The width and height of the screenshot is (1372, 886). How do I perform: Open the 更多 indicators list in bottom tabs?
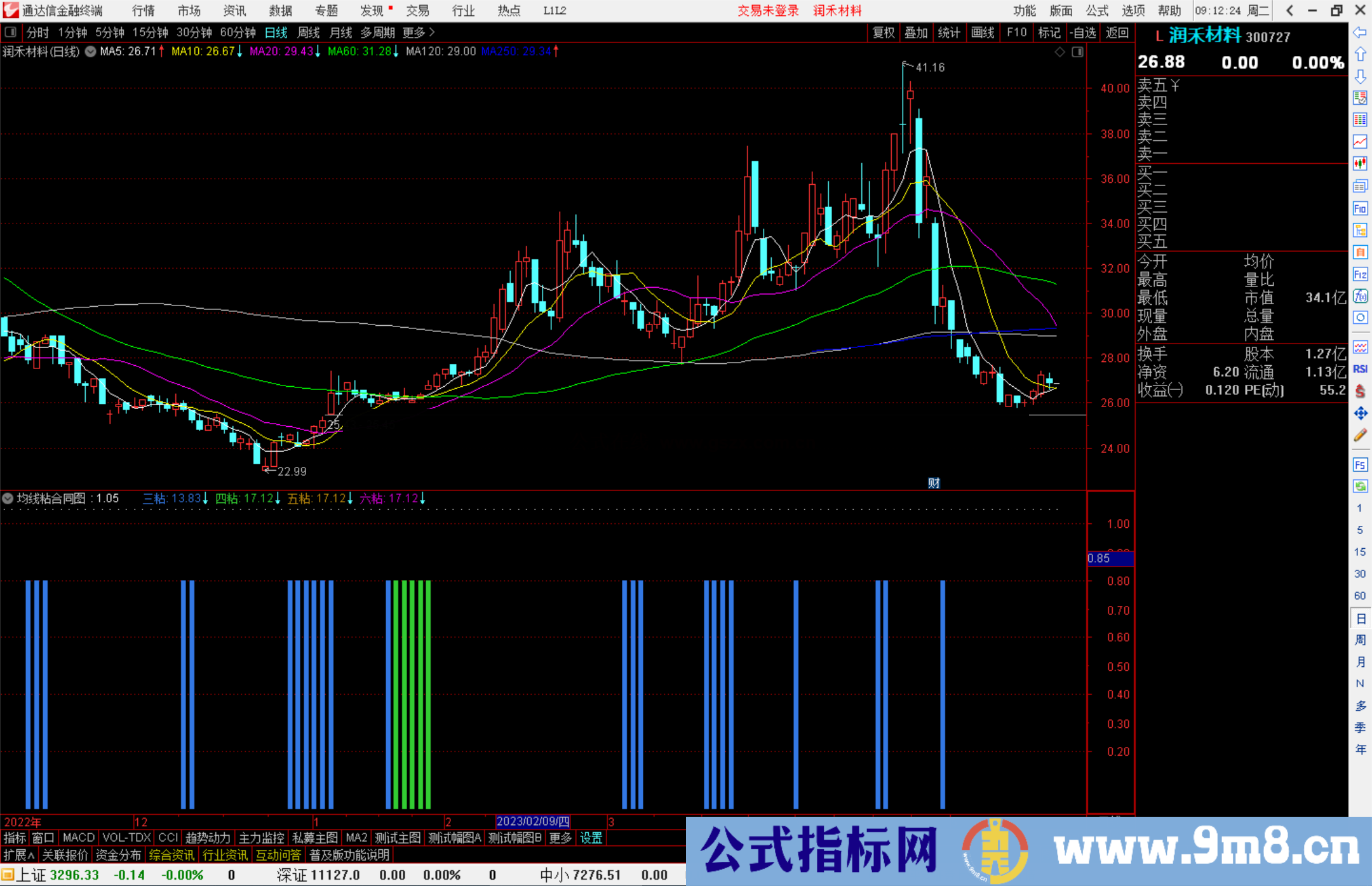[x=560, y=838]
